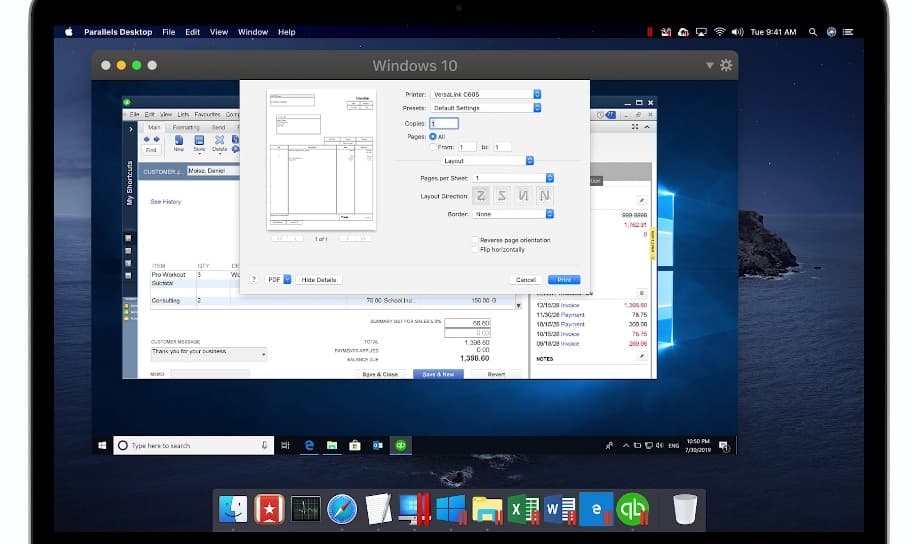This screenshot has width=912, height=544.
Task: Click the Copies input field
Action: tap(444, 123)
